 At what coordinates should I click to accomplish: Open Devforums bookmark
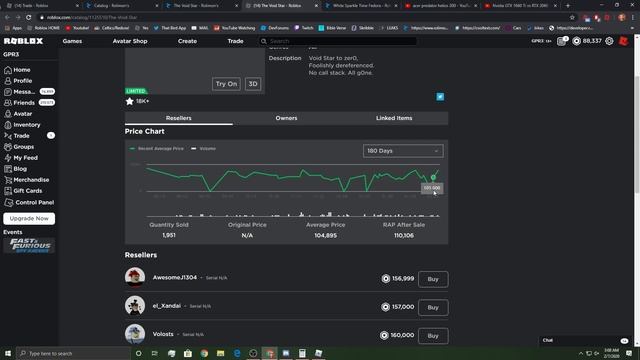click(x=275, y=28)
